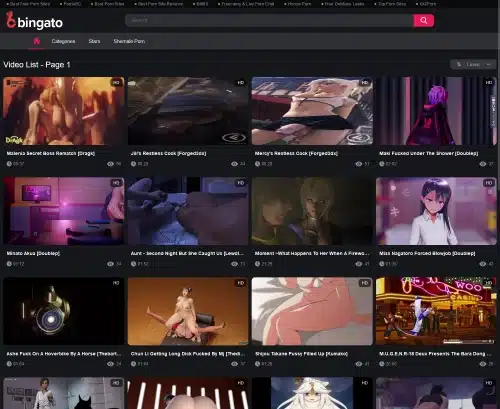Expand the Latest sort dropdown
The height and width of the screenshot is (409, 500).
tap(473, 64)
